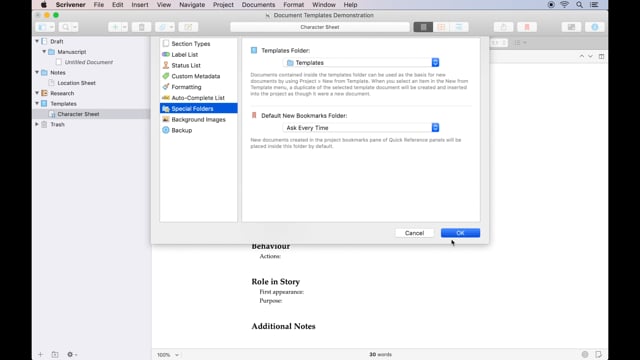Collapse the Research folder triangle

coord(37,93)
